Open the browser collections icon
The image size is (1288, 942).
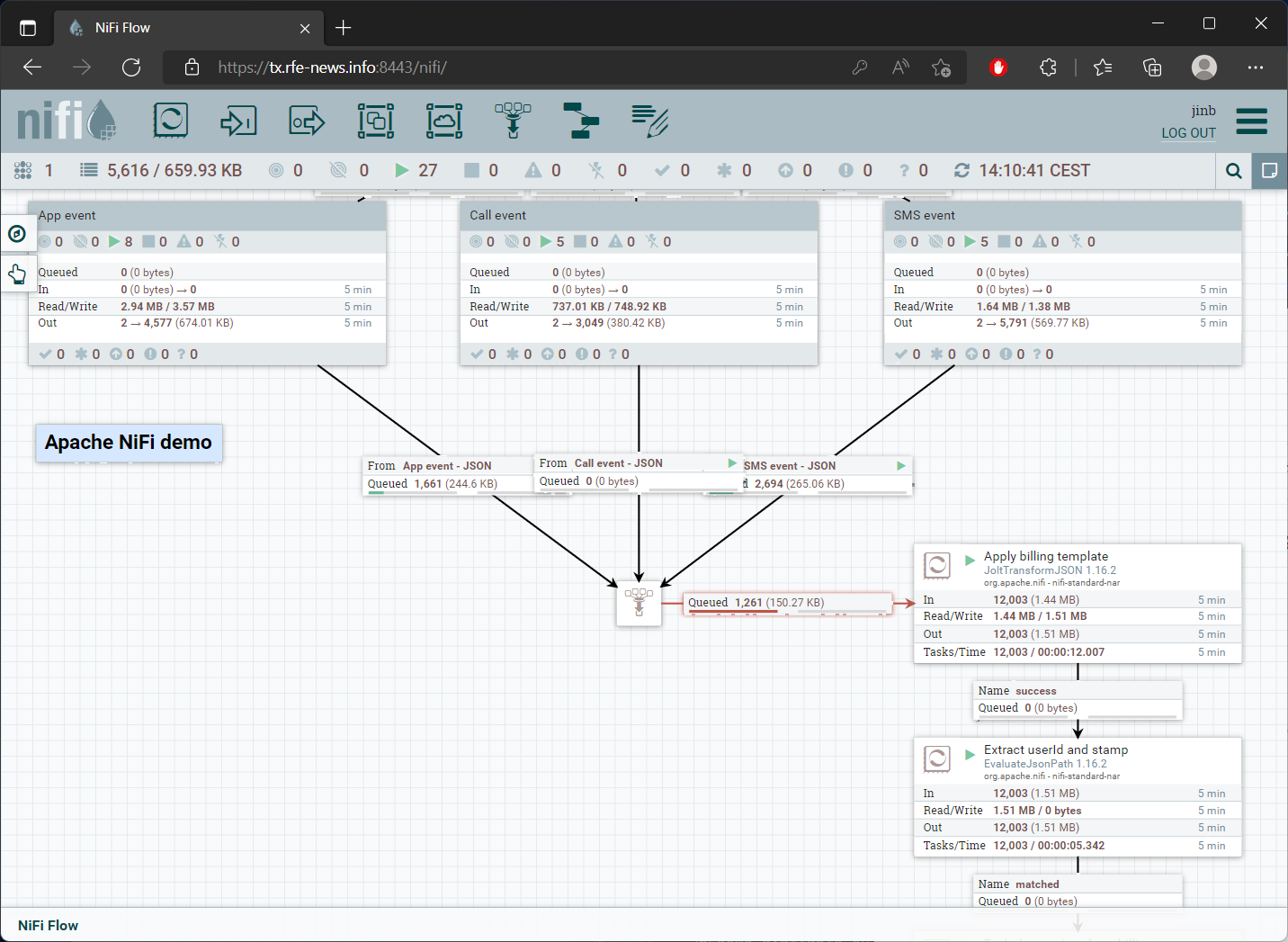pyautogui.click(x=1152, y=67)
